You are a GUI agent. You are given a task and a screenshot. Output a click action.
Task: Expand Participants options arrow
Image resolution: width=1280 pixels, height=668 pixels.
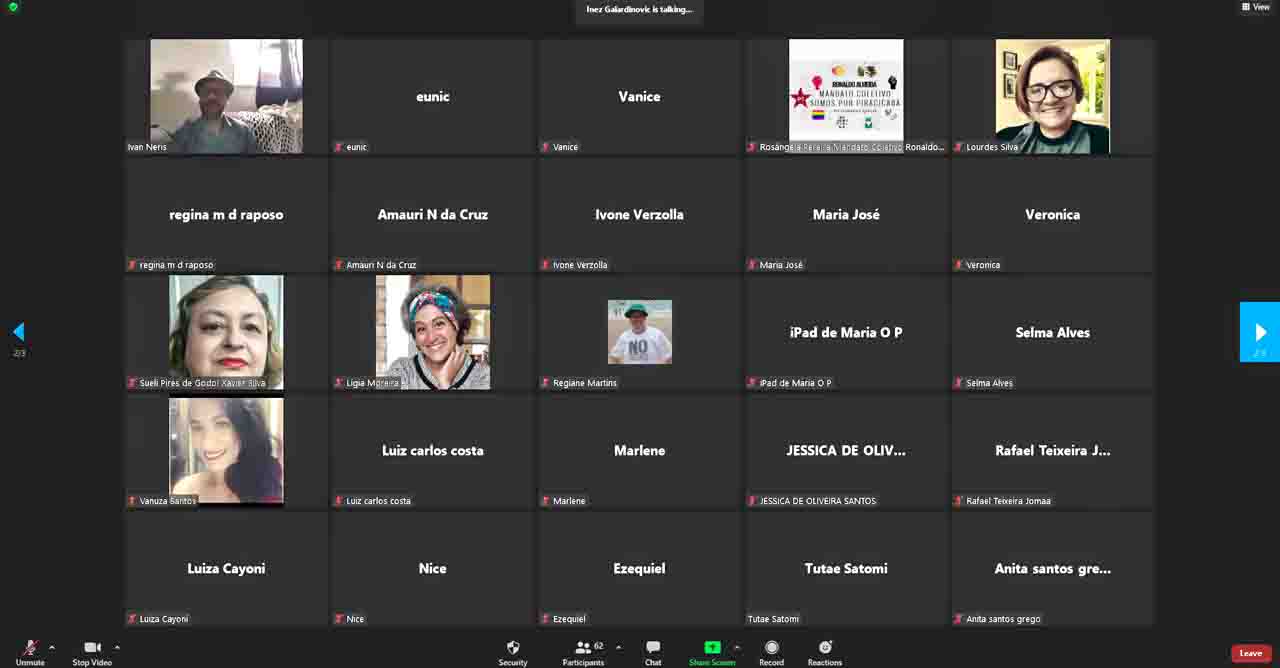click(618, 647)
